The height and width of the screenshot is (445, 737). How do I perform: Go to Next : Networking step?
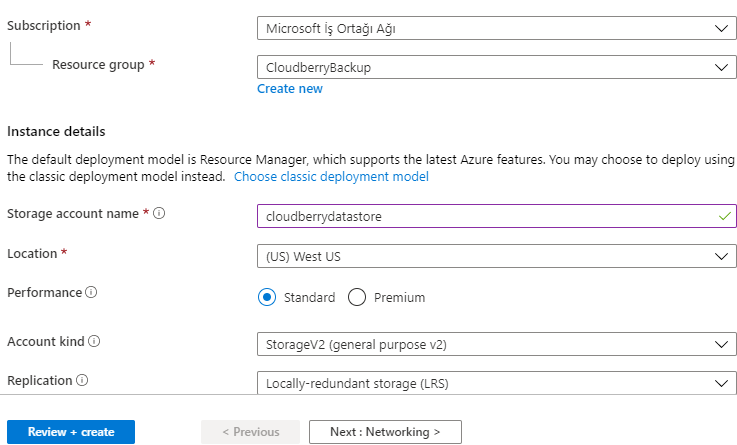(x=385, y=432)
